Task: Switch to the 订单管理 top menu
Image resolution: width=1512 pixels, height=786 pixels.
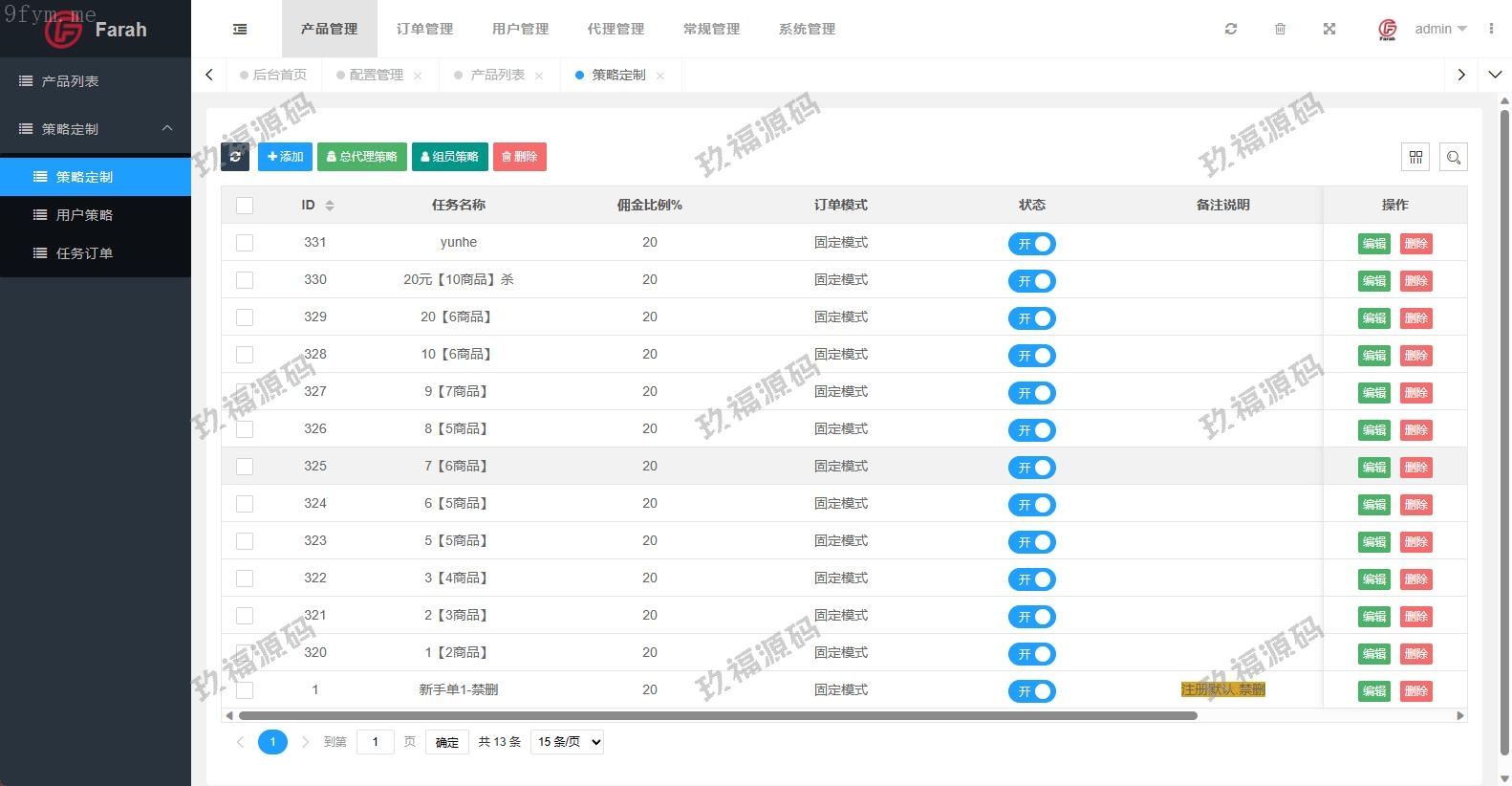Action: [424, 29]
